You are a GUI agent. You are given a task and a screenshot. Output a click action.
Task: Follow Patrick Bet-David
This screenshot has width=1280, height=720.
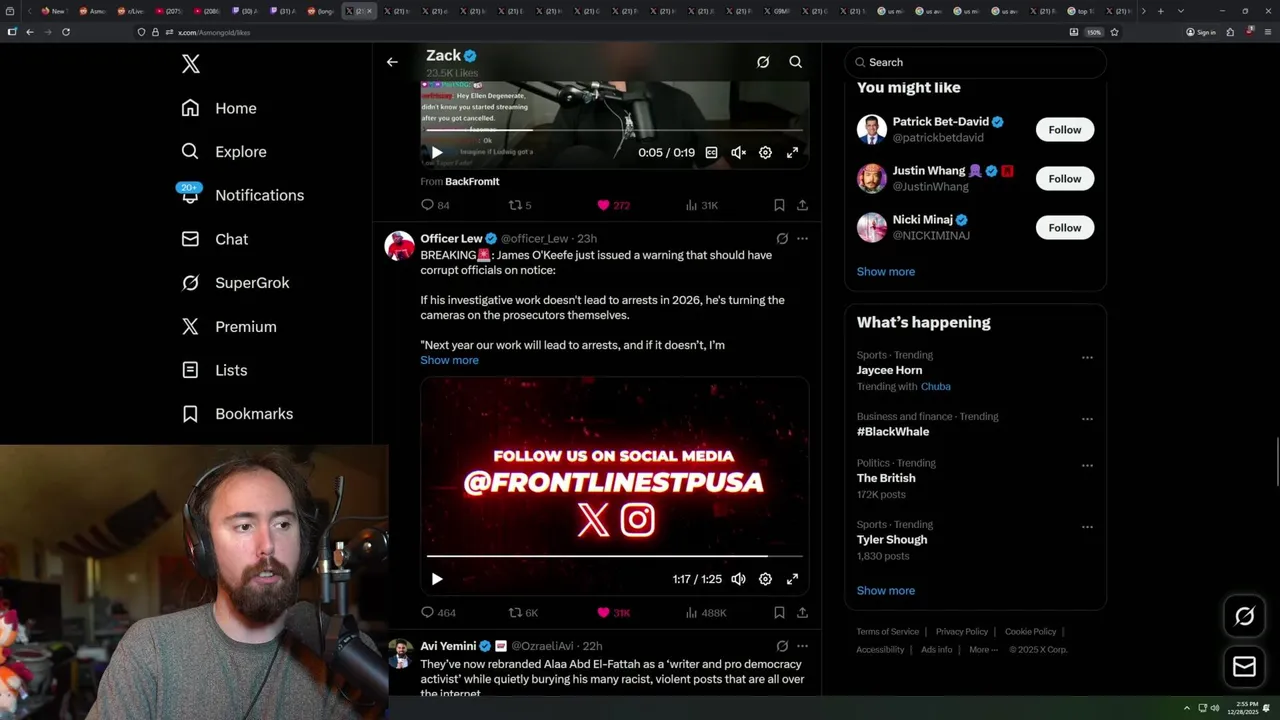1065,130
